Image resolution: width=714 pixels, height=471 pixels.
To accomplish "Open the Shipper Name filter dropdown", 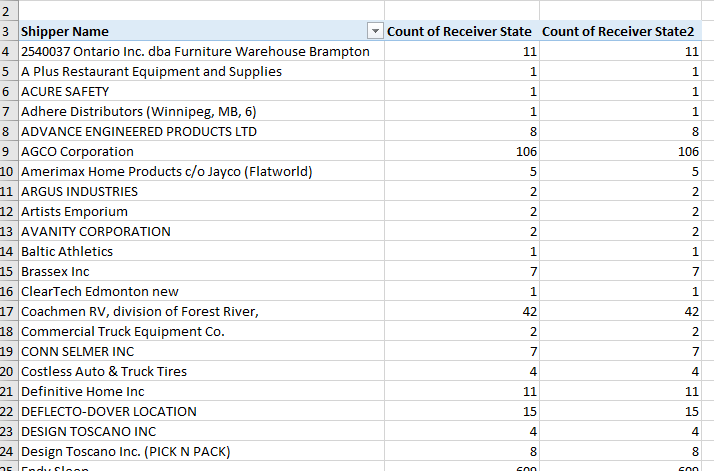I will pos(375,31).
